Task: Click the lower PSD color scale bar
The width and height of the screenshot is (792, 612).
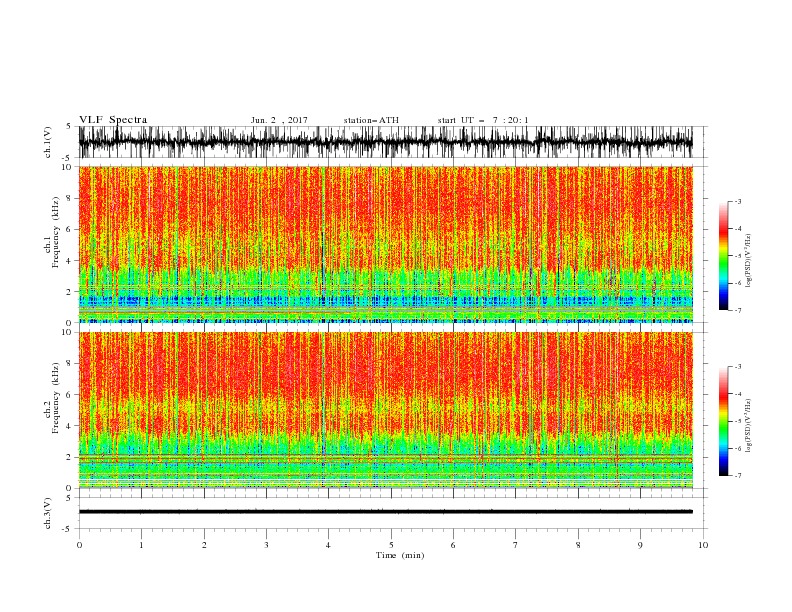Action: (x=723, y=421)
